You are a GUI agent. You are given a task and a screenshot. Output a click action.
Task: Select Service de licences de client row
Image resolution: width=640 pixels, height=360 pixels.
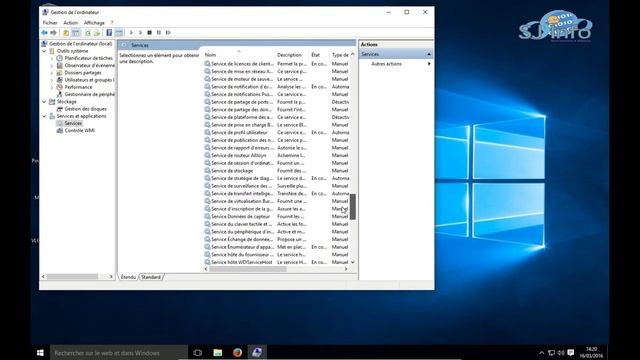276,64
